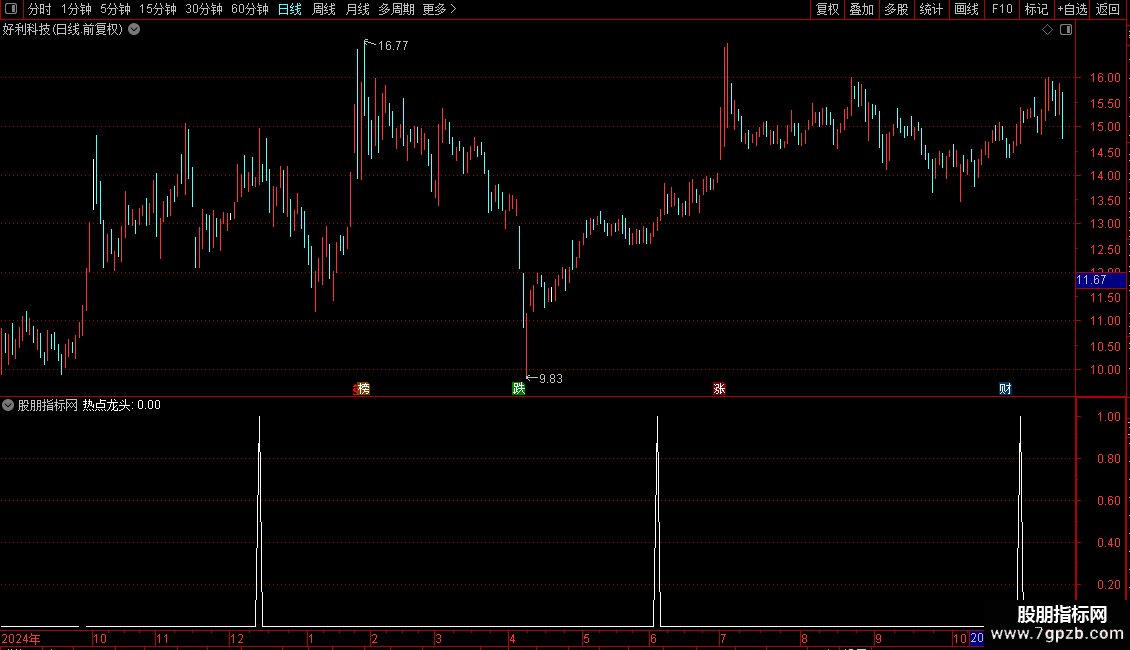Toggle the right-side panel icon
1130x650 pixels.
[1066, 30]
